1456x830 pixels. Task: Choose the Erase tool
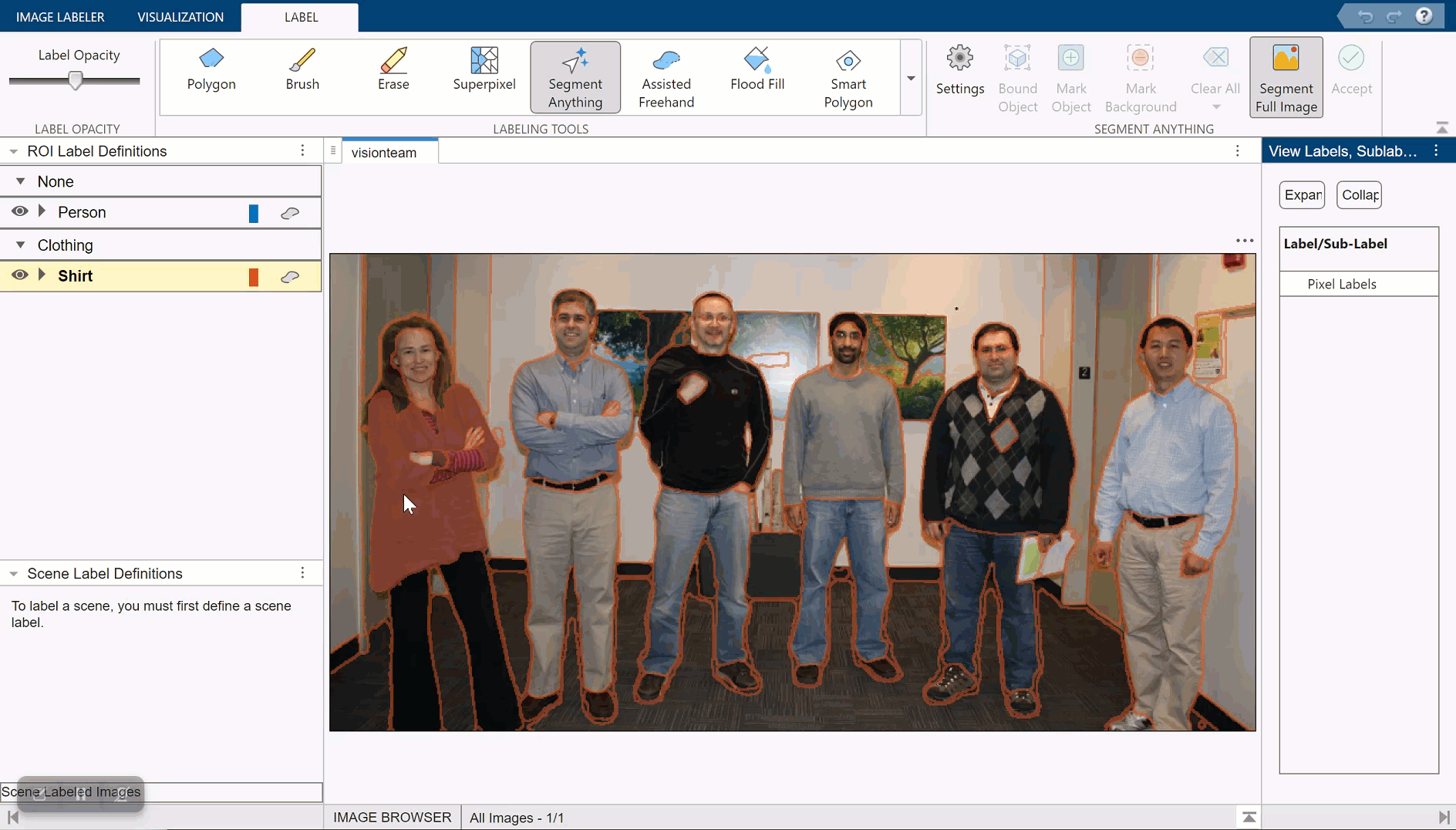coord(393,70)
